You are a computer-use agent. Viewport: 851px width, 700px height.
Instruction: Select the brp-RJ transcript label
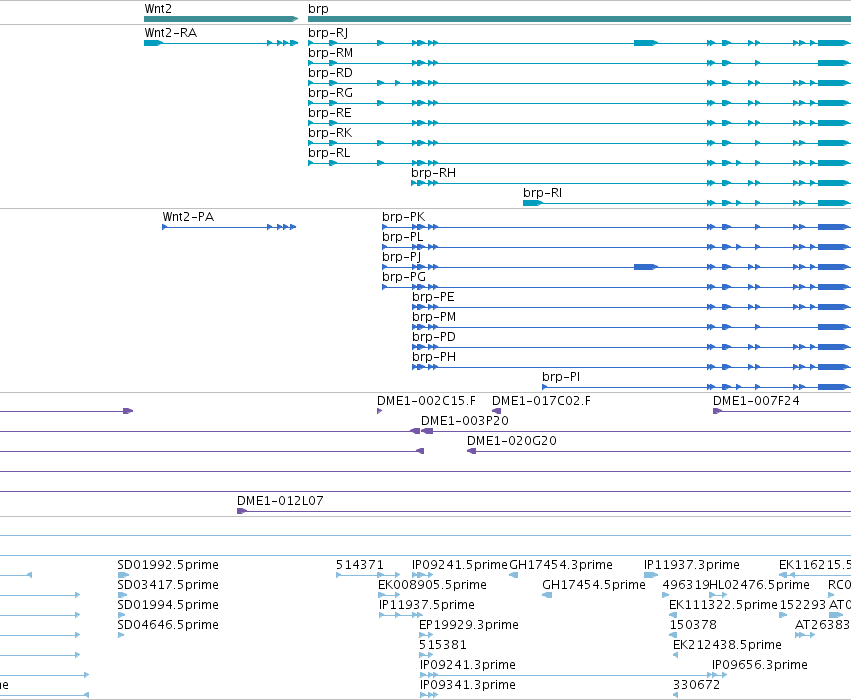click(x=328, y=33)
